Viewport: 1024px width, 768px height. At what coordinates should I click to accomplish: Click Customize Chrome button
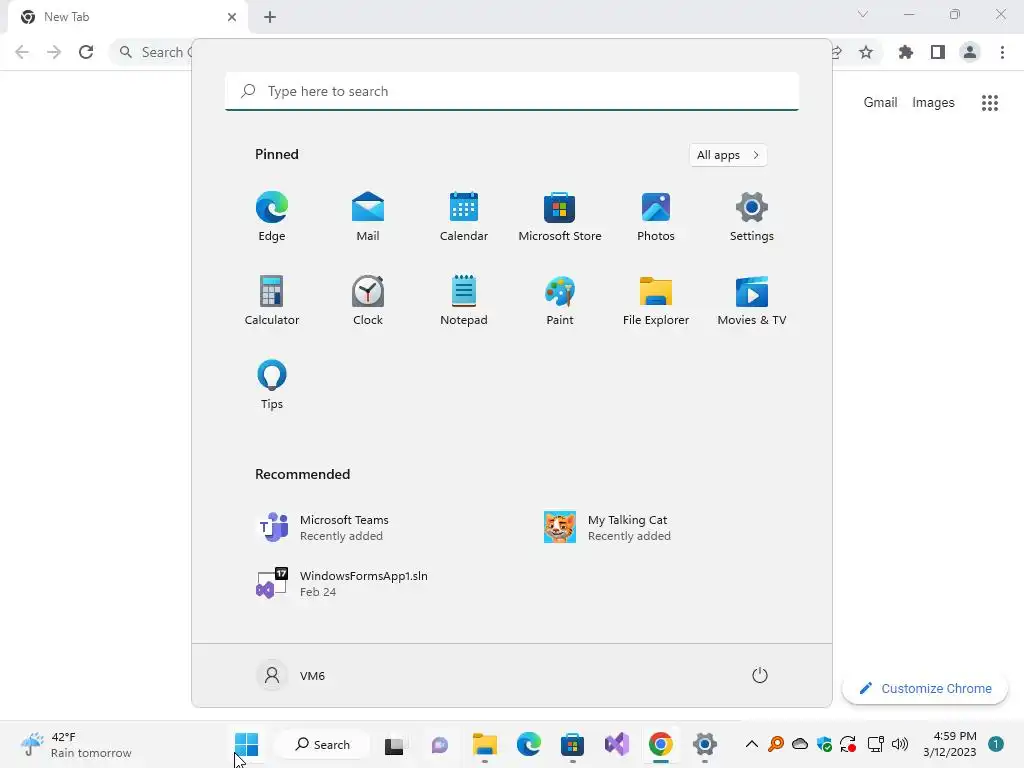point(925,688)
